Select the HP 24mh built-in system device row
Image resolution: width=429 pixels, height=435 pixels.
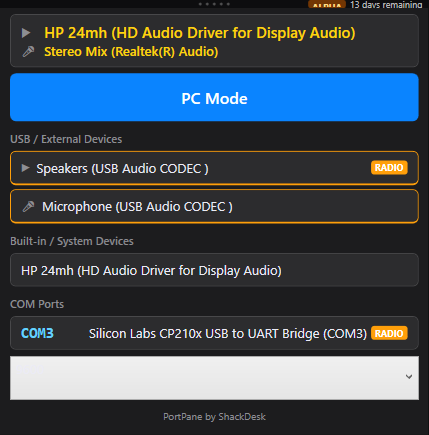(x=214, y=270)
